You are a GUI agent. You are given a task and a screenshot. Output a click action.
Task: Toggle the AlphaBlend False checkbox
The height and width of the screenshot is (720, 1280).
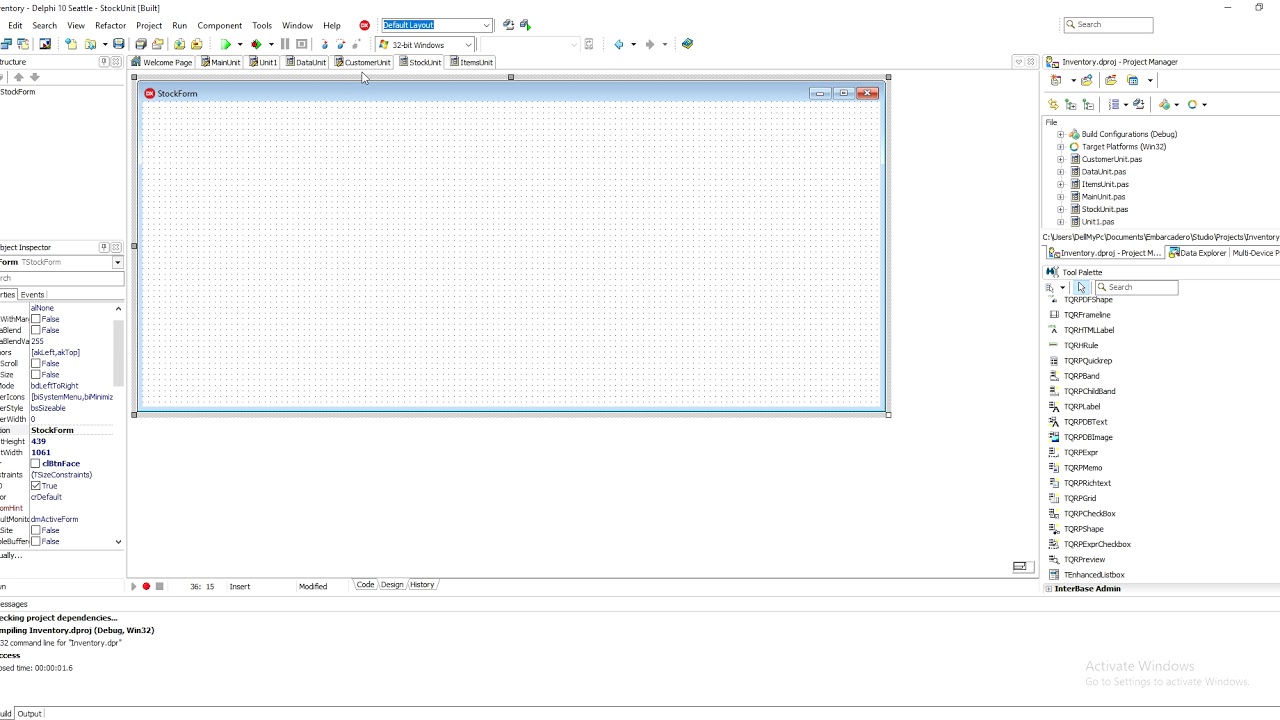point(36,330)
